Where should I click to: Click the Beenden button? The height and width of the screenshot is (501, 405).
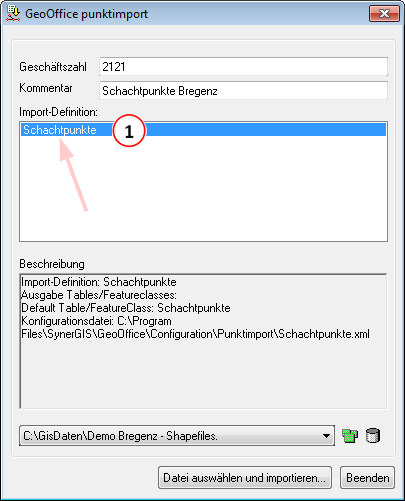point(367,478)
